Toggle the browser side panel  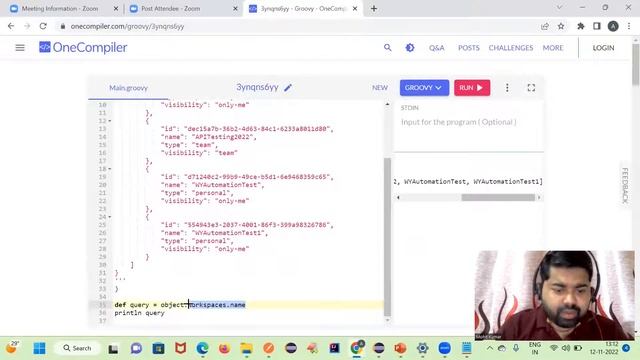pos(597,26)
